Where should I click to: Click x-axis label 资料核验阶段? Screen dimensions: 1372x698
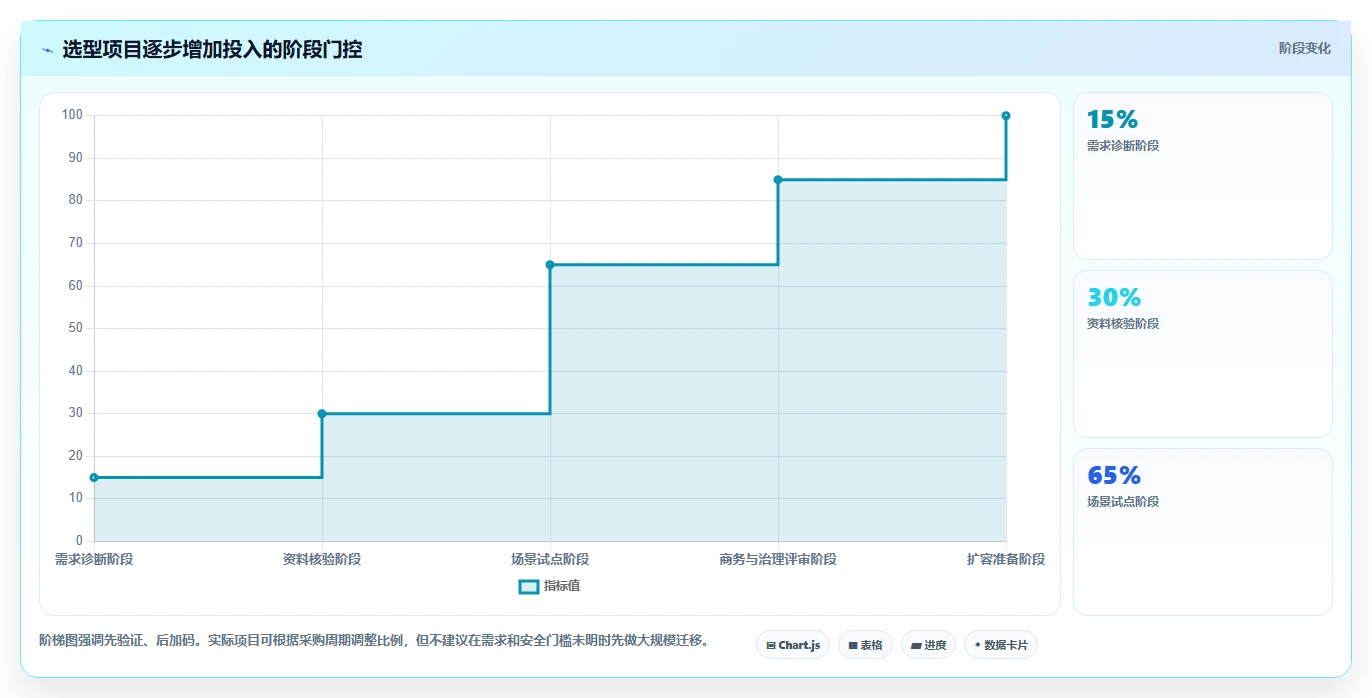tap(322, 559)
